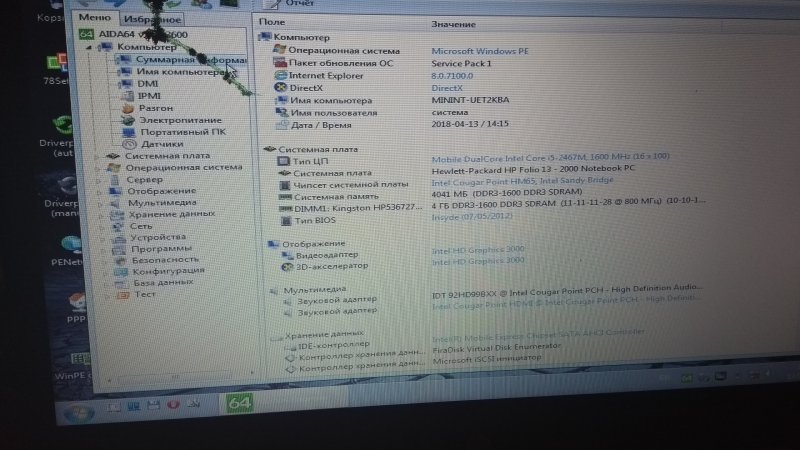800x450 pixels.
Task: Click the Значение column header
Action: click(x=454, y=22)
